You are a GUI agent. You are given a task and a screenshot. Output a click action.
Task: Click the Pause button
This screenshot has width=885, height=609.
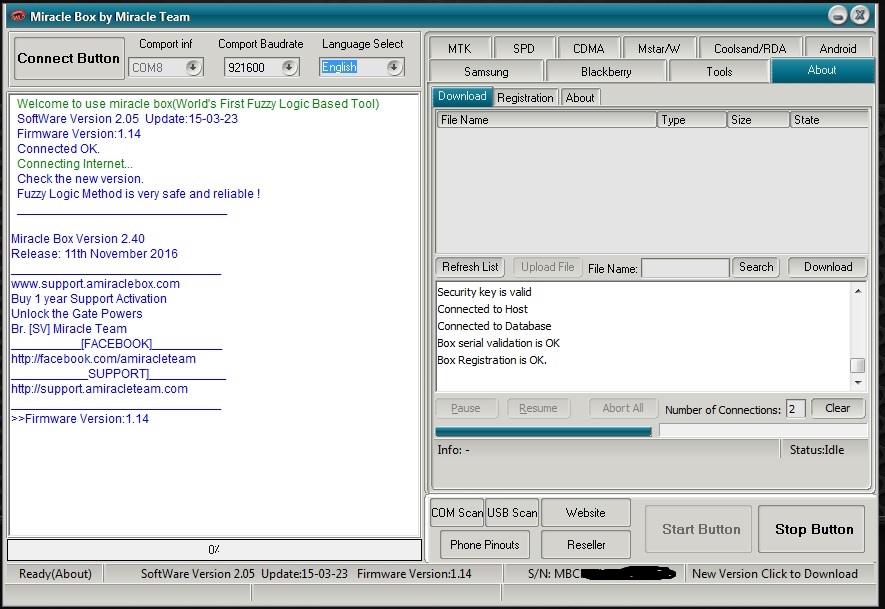click(x=466, y=408)
